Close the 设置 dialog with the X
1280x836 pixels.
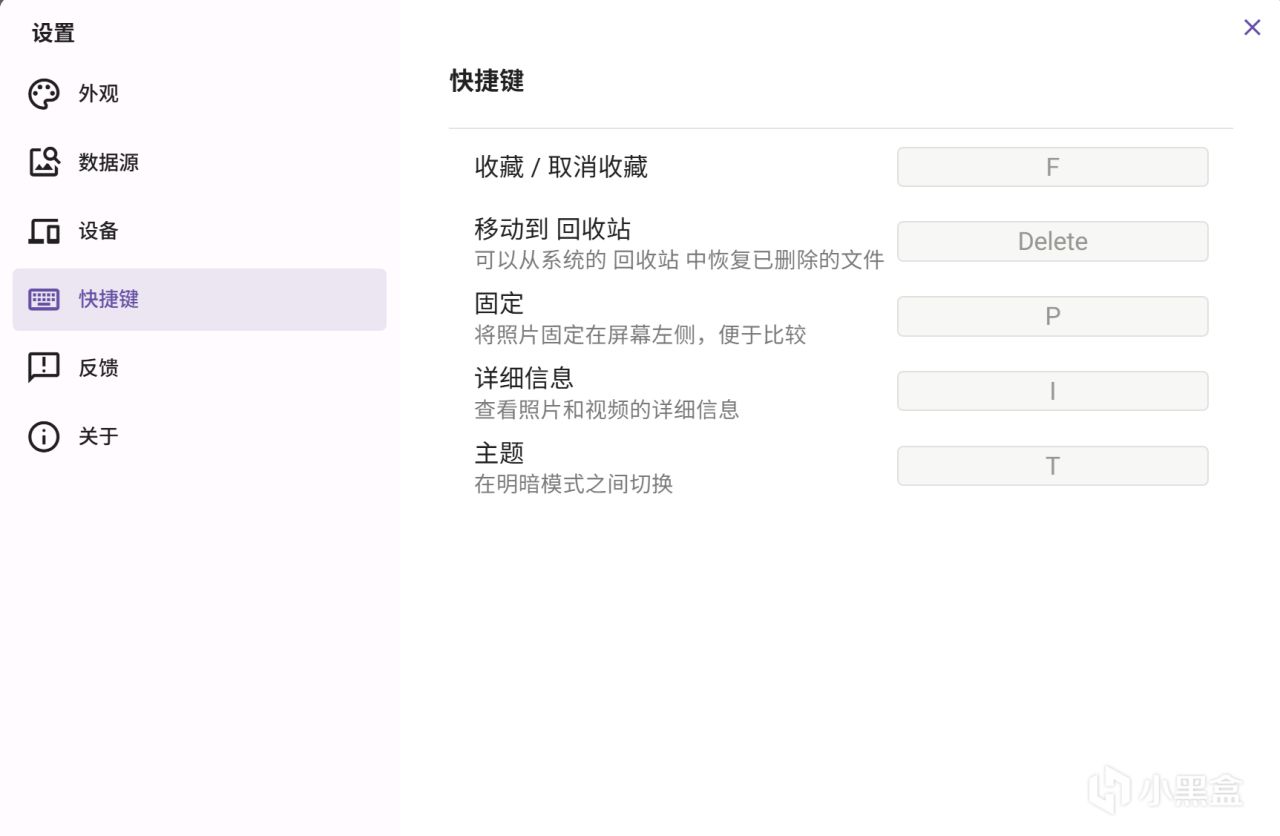[x=1252, y=27]
